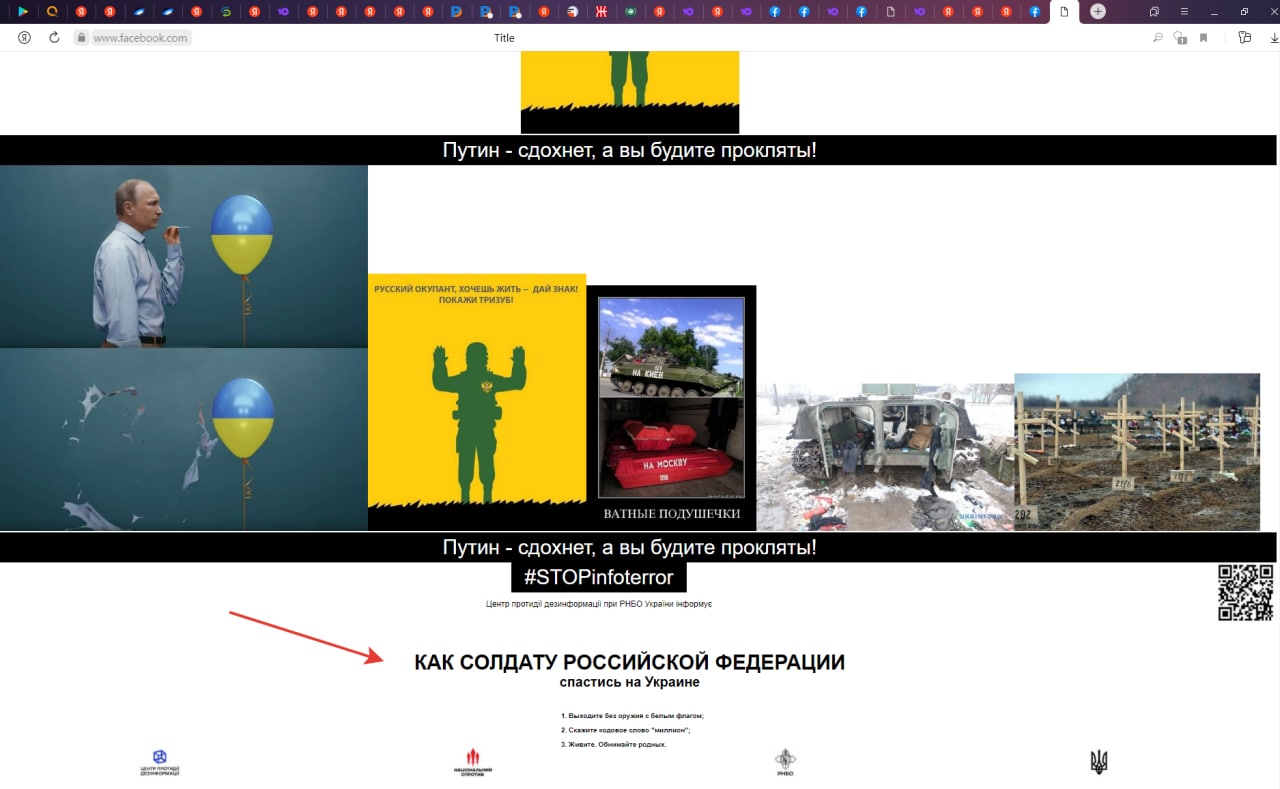Open the browser hamburger menu
The width and height of the screenshot is (1280, 789).
pos(1184,11)
